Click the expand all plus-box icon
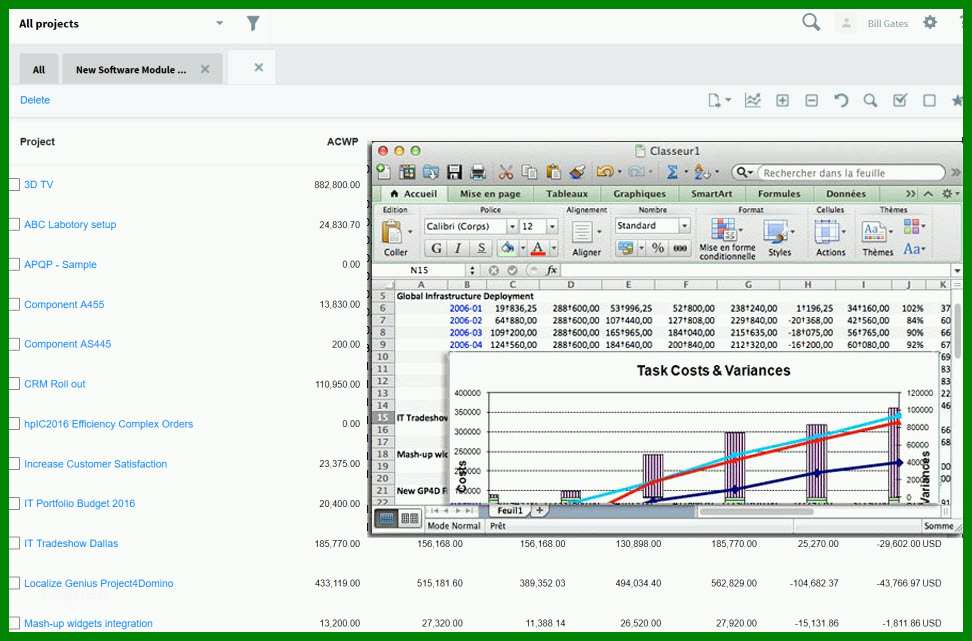 click(x=782, y=100)
